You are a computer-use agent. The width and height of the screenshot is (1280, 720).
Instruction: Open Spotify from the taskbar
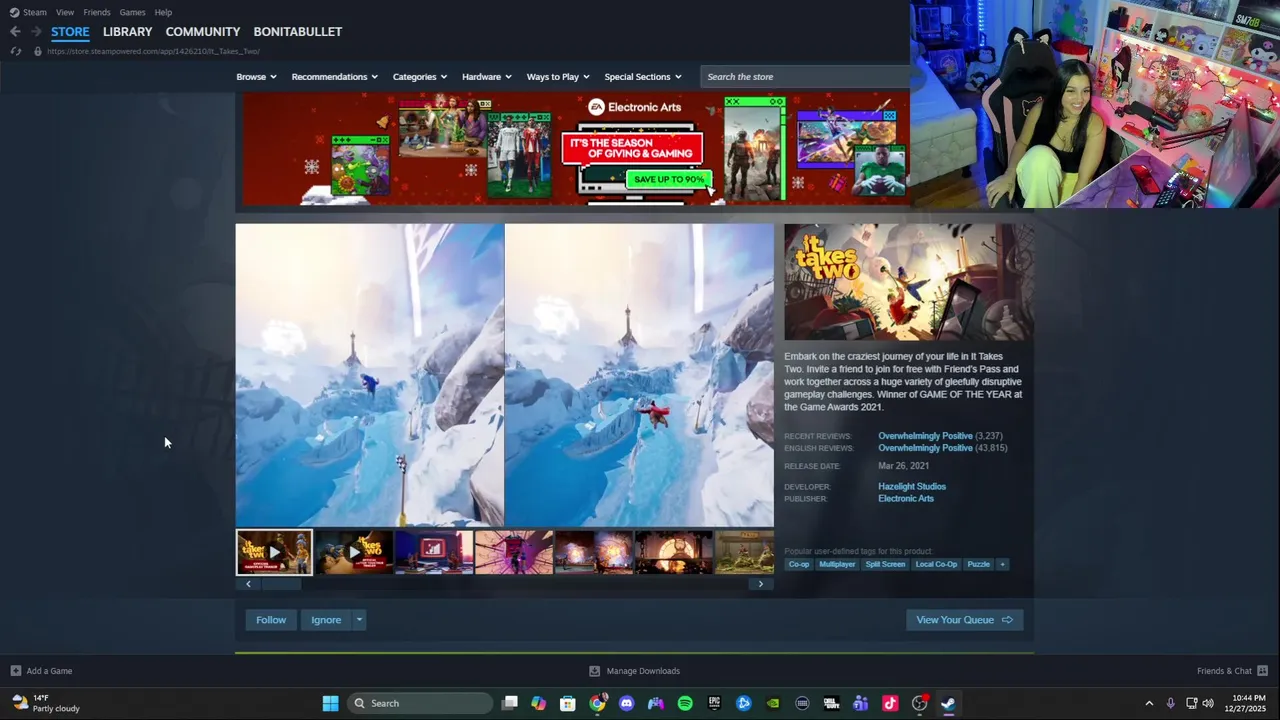(685, 703)
